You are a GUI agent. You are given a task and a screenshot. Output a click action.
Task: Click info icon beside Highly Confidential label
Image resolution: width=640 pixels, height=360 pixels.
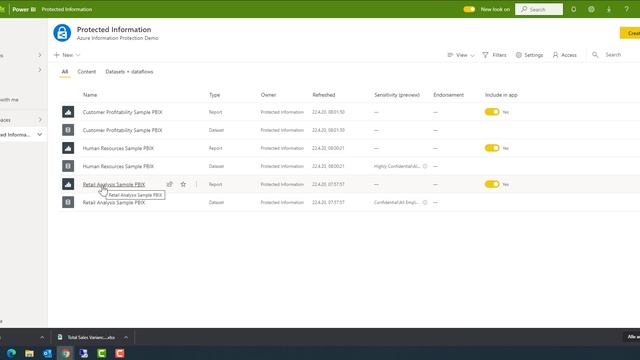coord(425,166)
